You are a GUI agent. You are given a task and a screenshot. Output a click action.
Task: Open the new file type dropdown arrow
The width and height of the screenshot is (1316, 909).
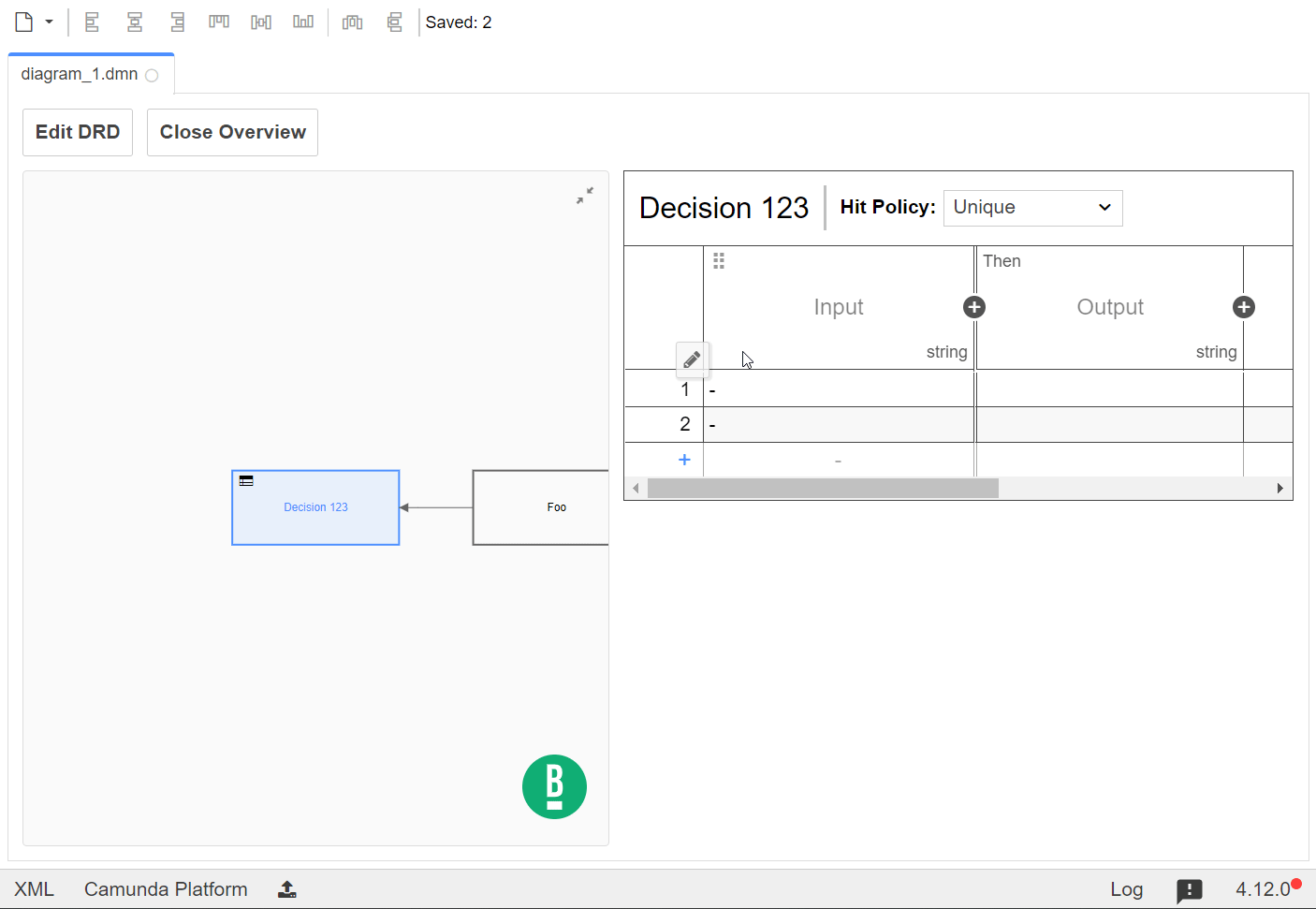coord(50,21)
